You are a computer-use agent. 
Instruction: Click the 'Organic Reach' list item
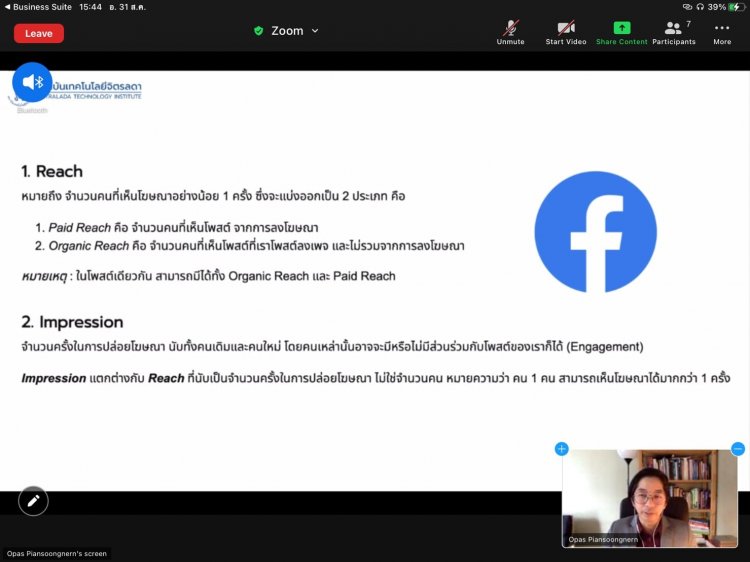(250, 246)
